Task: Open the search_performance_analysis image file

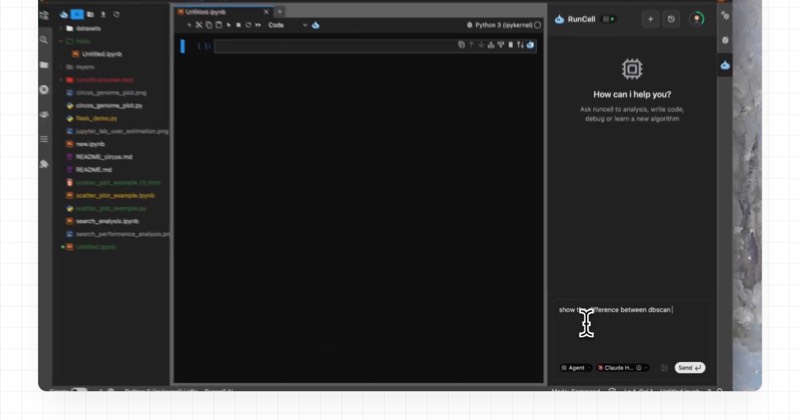Action: (123, 234)
